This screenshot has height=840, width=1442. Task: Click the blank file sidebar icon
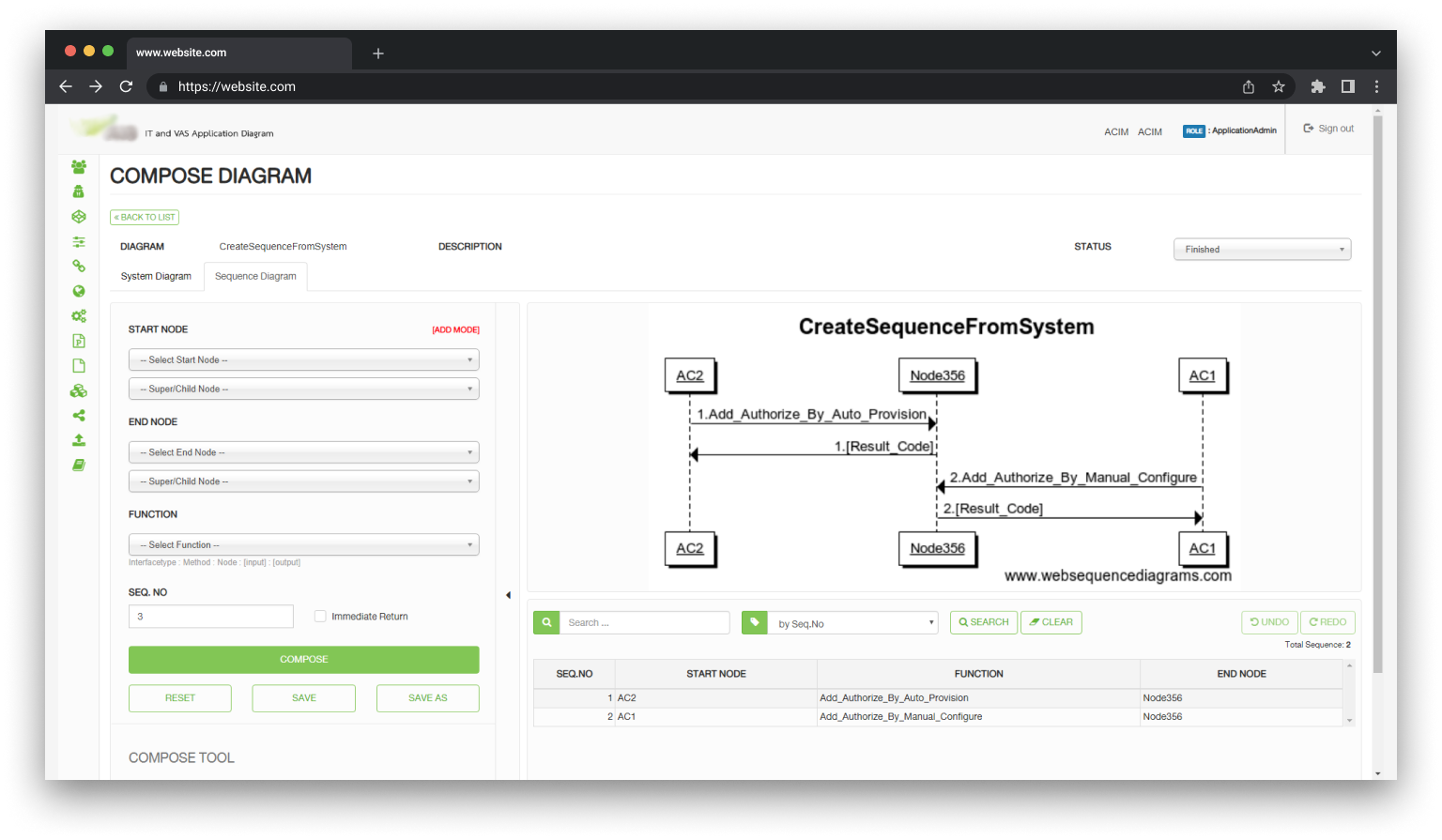tap(79, 366)
